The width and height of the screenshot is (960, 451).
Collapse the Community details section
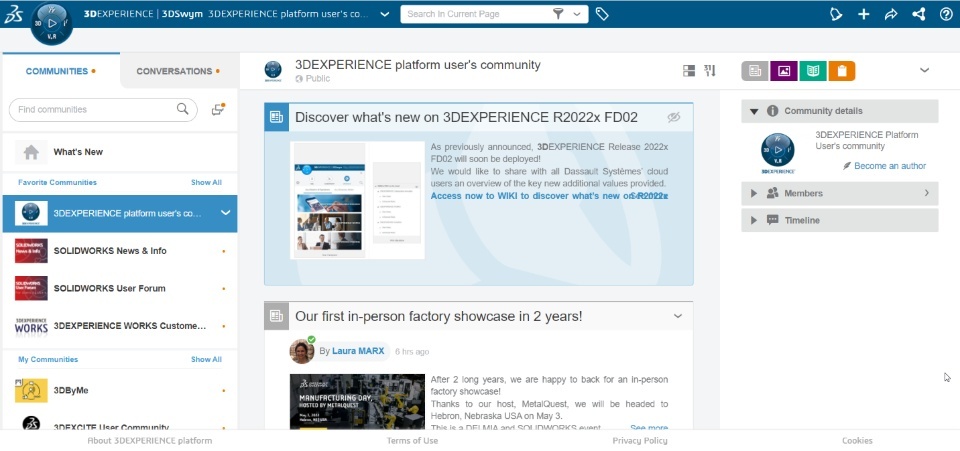754,111
